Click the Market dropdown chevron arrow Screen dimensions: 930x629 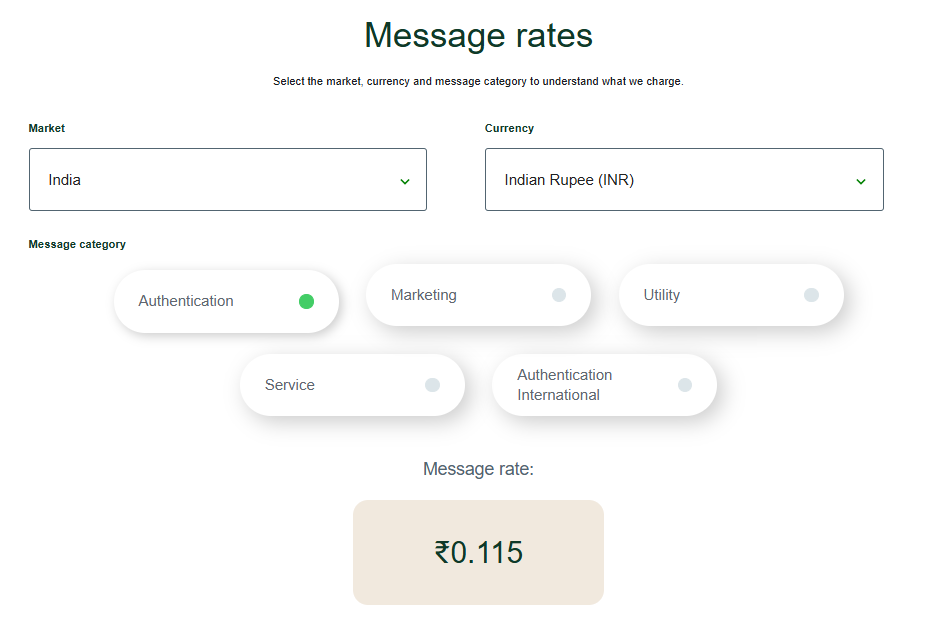point(404,181)
